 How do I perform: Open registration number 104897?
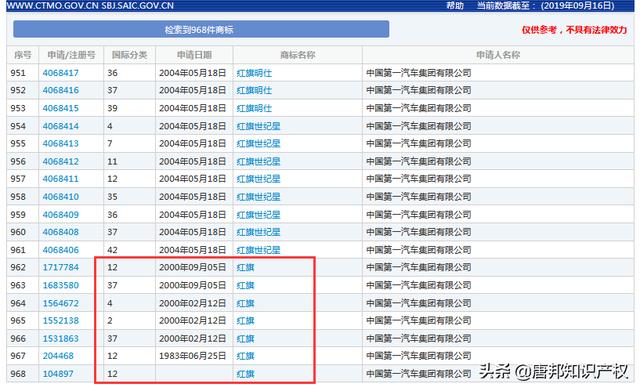click(58, 373)
